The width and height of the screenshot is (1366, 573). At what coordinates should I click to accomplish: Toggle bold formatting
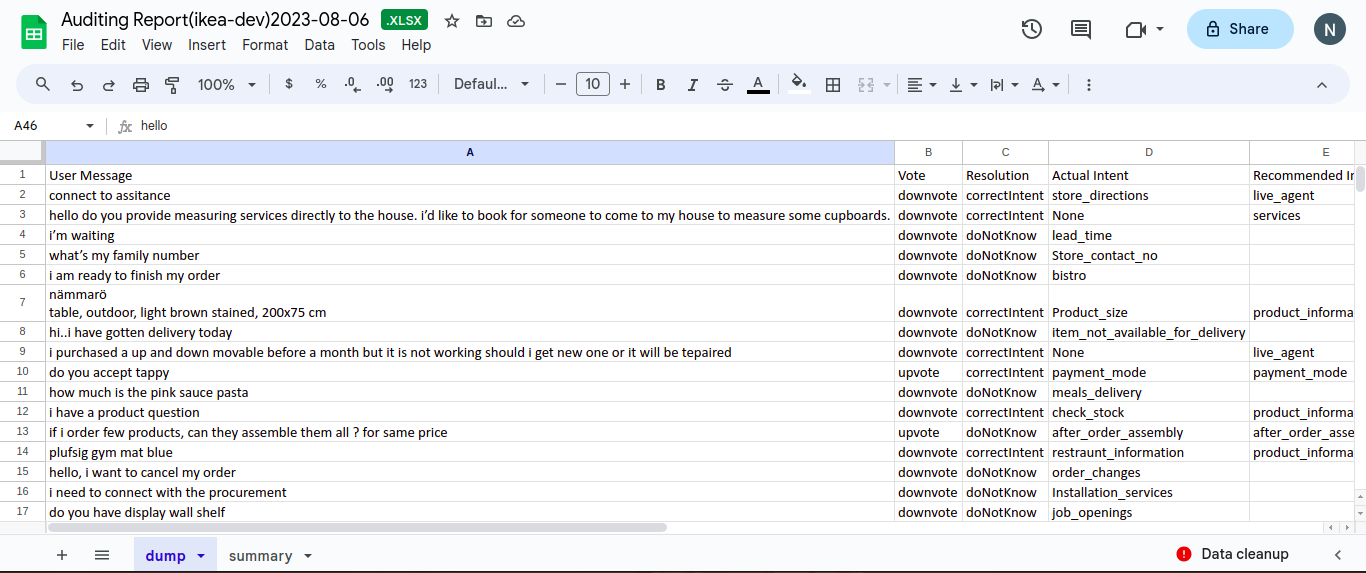click(x=660, y=85)
